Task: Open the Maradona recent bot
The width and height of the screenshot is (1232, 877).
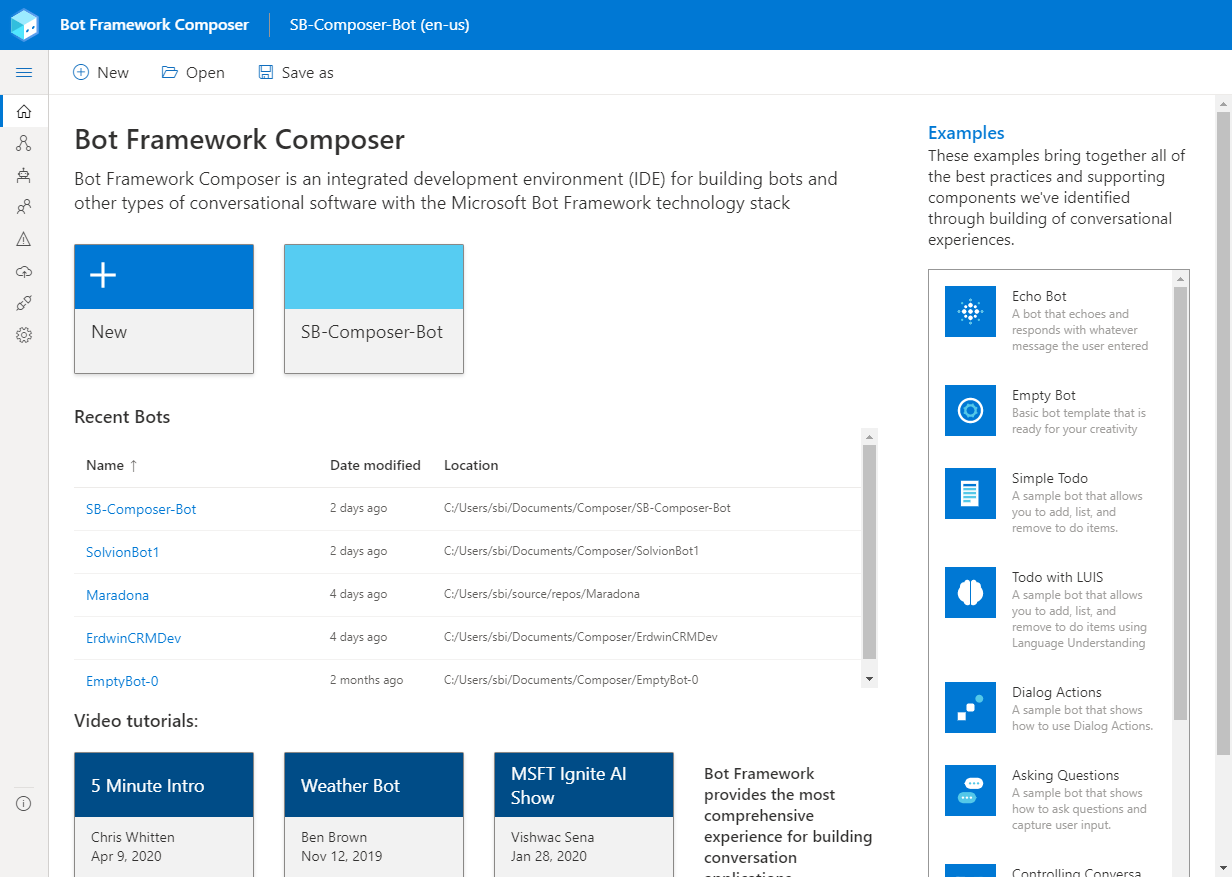Action: [117, 595]
